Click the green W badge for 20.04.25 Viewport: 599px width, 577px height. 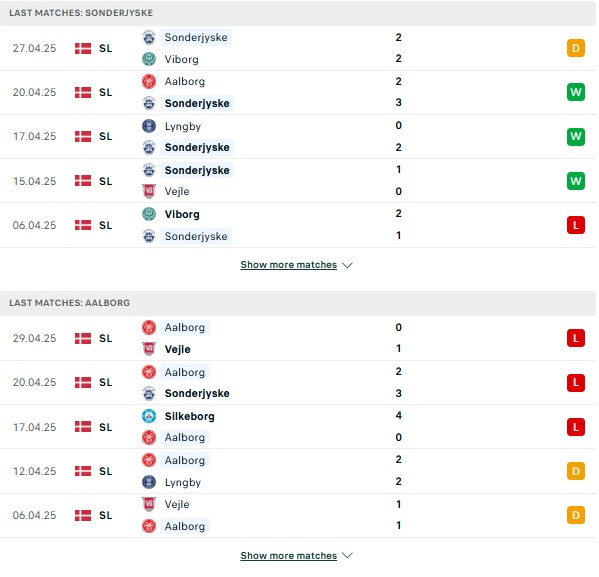576,92
